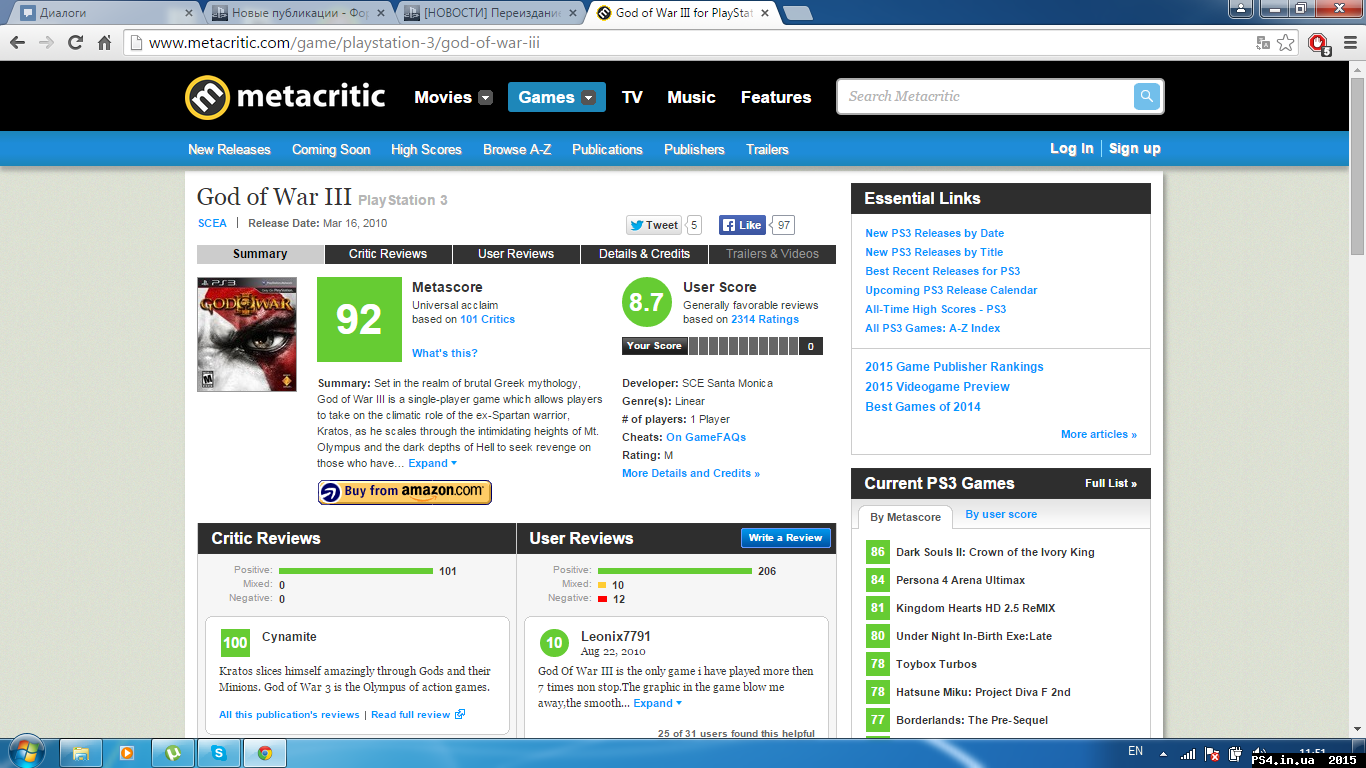Open Skype from the taskbar
The image size is (1366, 768).
point(219,753)
